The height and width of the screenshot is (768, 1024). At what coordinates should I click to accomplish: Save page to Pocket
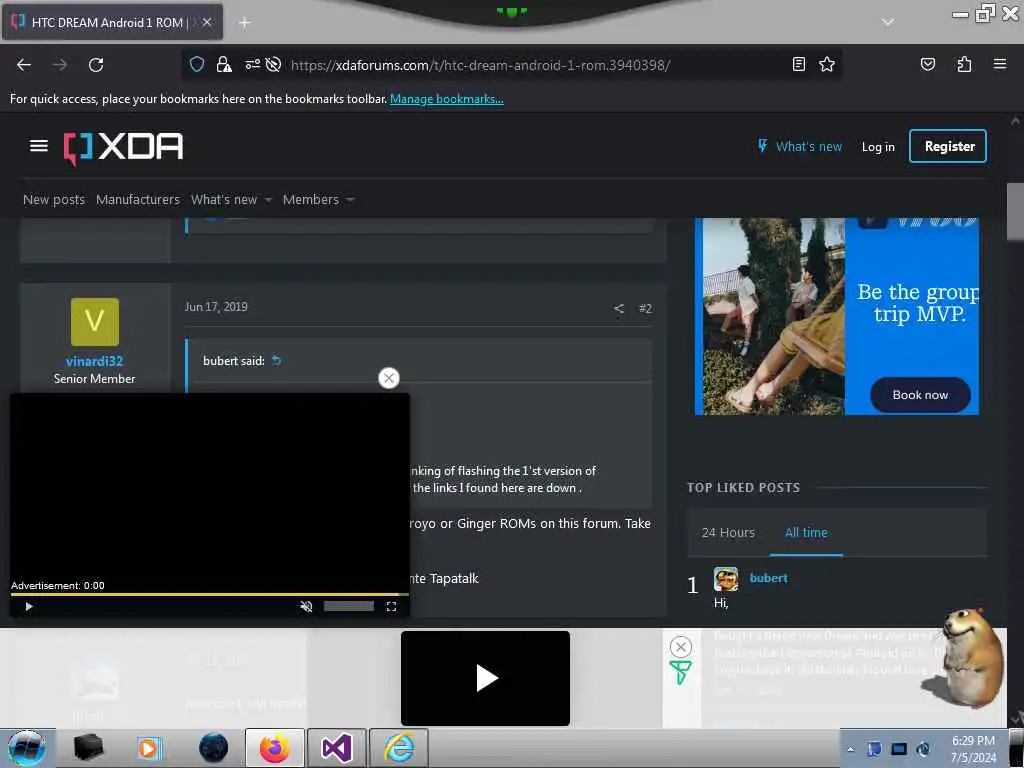927,64
